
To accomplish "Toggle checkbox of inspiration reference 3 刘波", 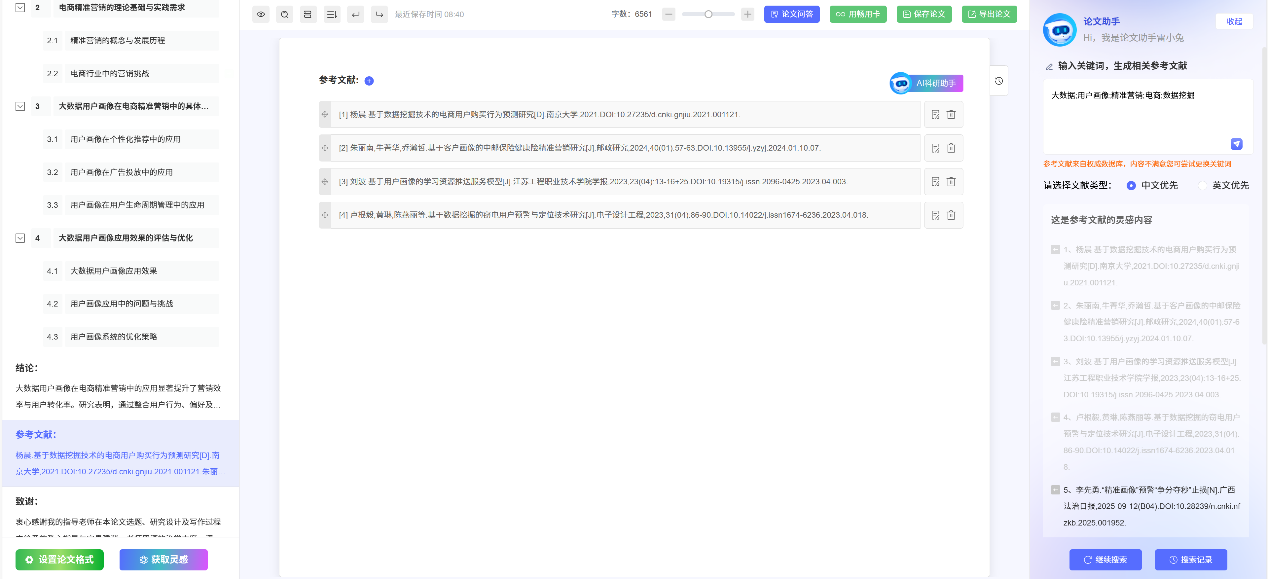I will 1055,361.
